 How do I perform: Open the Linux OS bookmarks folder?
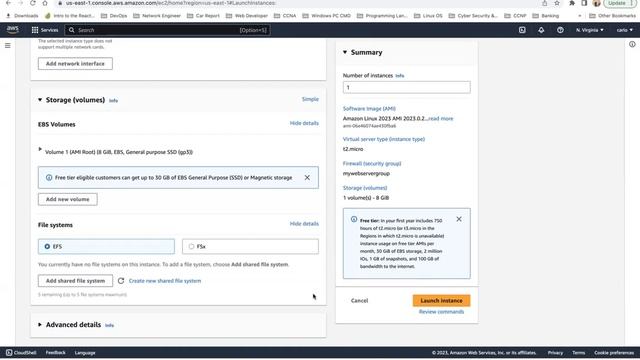coord(428,16)
